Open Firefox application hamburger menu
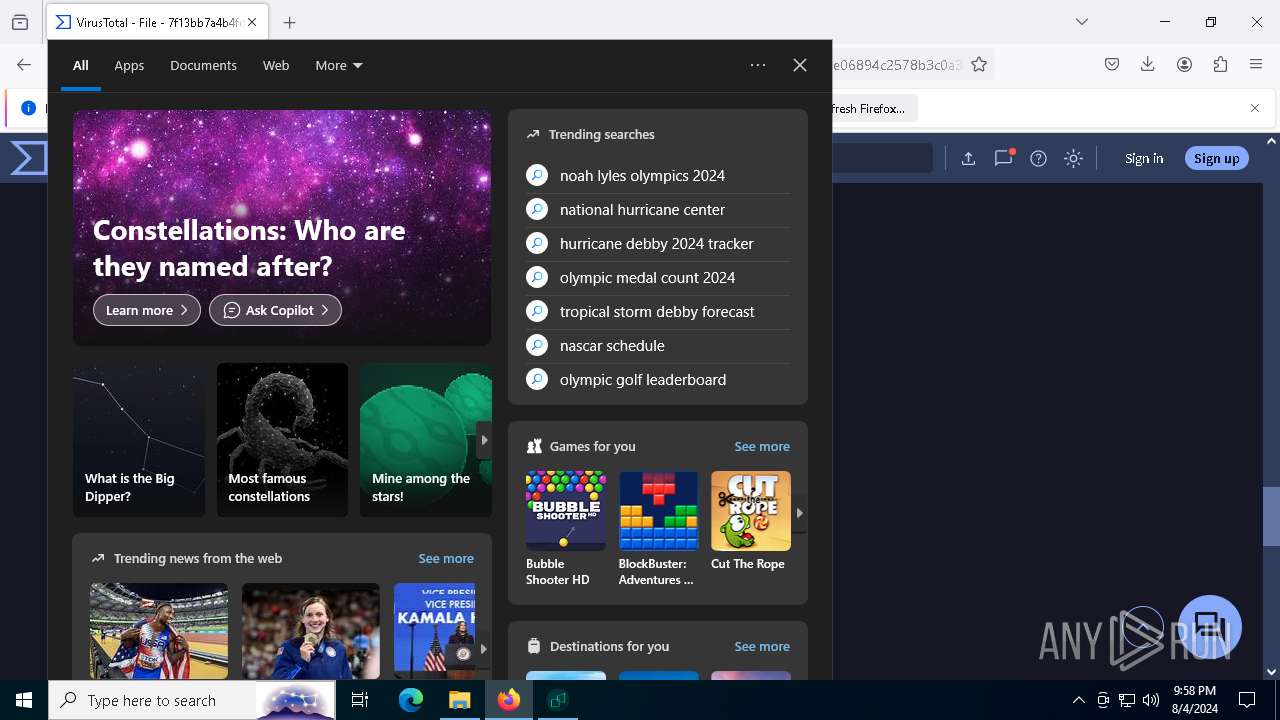 pyautogui.click(x=1256, y=64)
